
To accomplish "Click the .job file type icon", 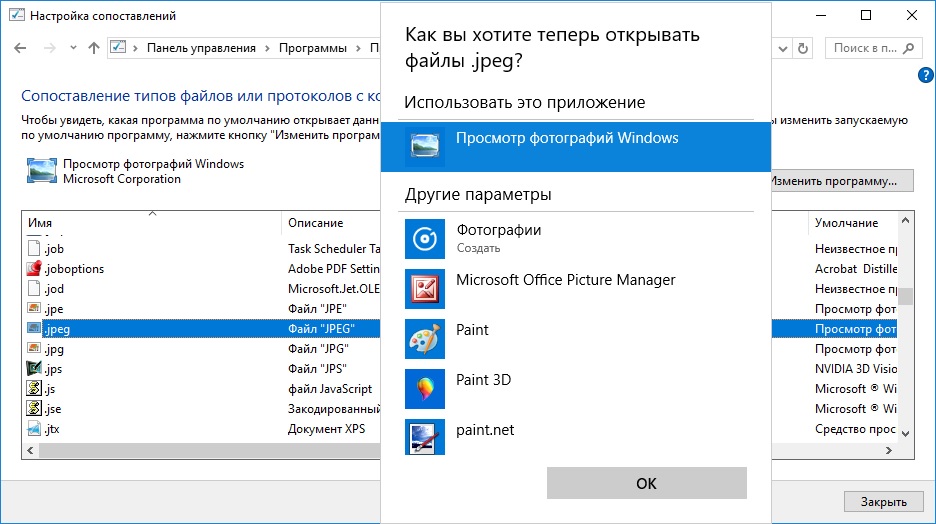I will click(34, 248).
